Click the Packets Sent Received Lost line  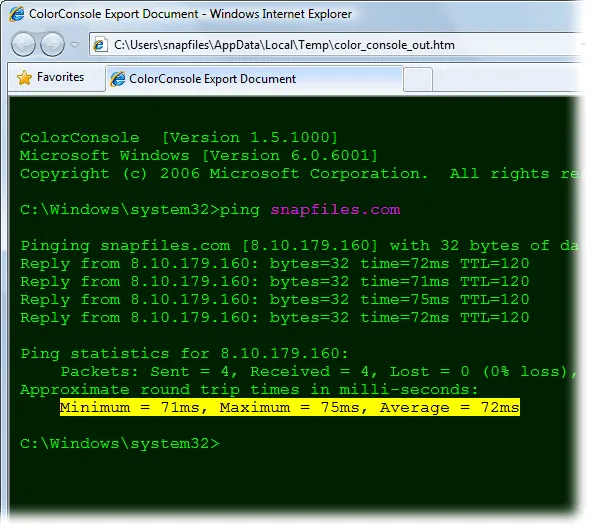[x=319, y=371]
